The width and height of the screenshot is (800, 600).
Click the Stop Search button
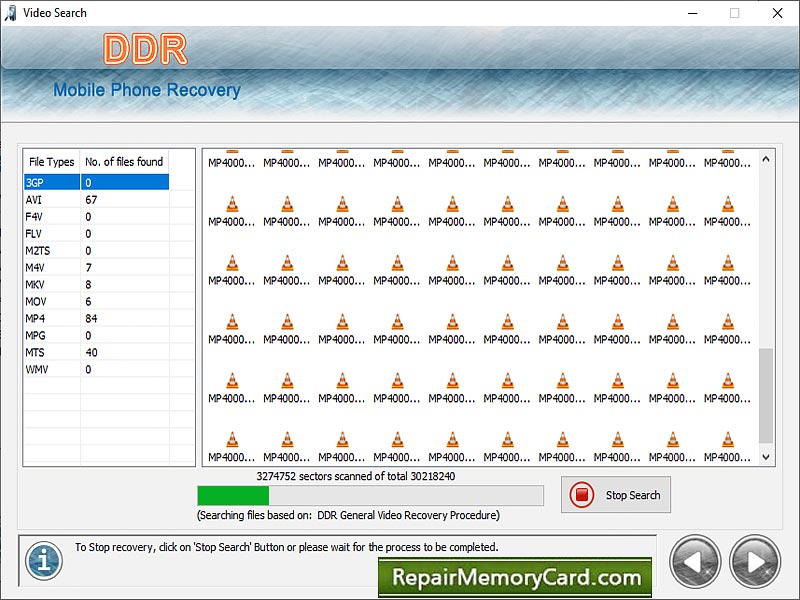pos(616,494)
